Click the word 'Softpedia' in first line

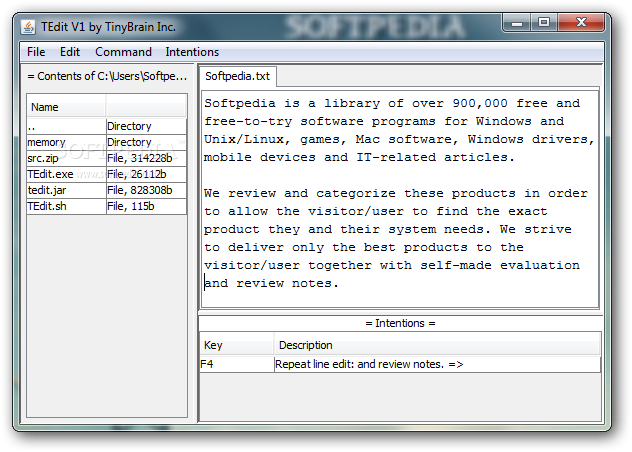coord(240,103)
